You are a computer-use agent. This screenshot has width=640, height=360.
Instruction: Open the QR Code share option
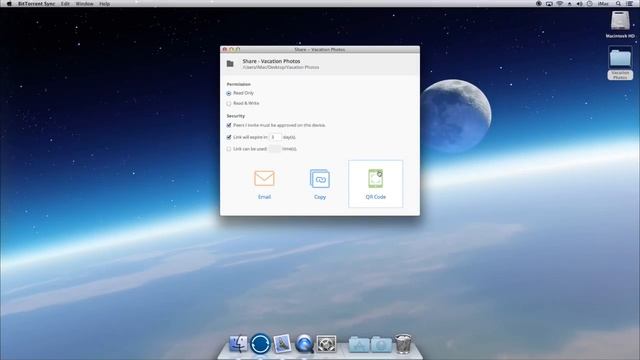[x=376, y=184]
